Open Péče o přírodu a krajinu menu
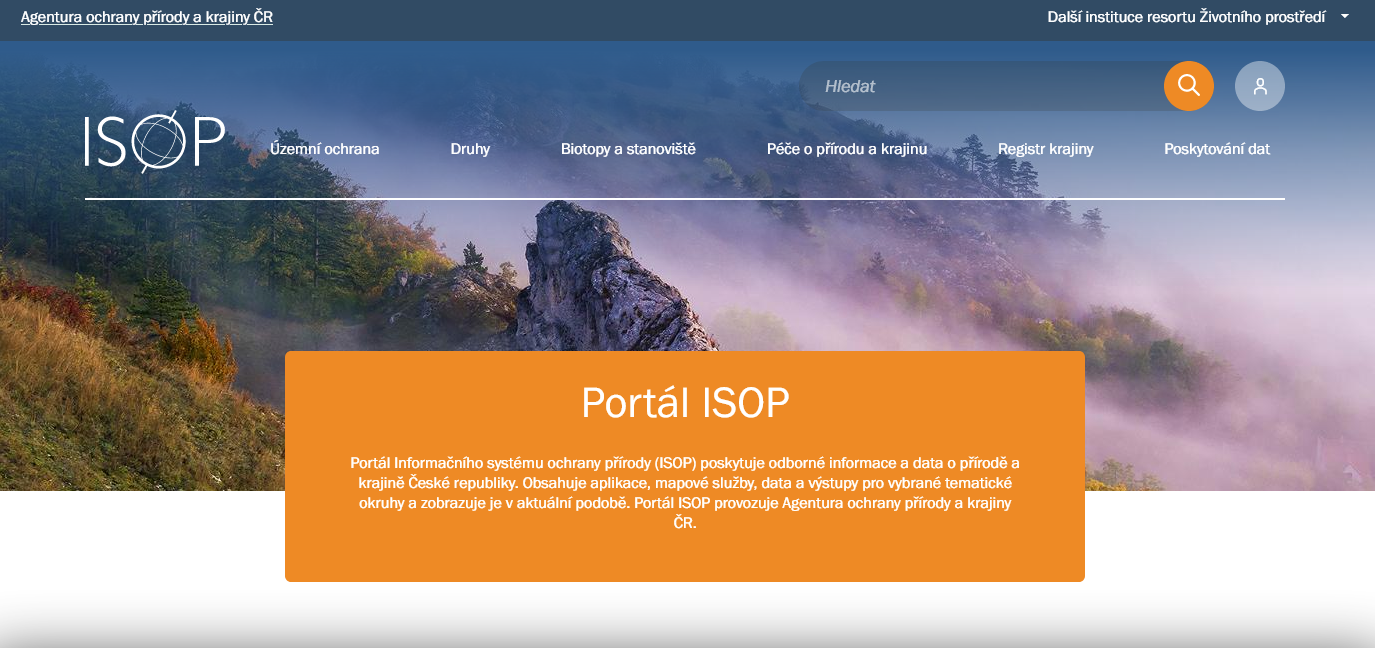This screenshot has height=648, width=1375. tap(847, 149)
